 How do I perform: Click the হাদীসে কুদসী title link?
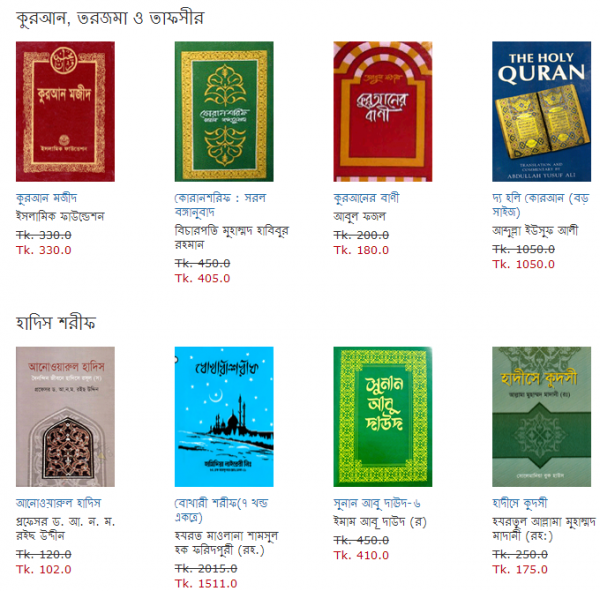pyautogui.click(x=520, y=503)
